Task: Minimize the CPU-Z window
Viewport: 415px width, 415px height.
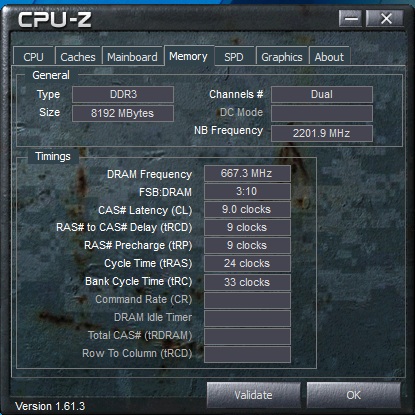Action: 351,18
